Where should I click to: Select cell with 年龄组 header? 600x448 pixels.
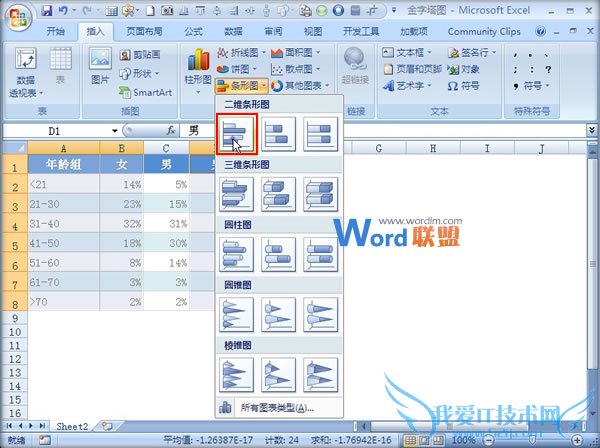click(64, 165)
